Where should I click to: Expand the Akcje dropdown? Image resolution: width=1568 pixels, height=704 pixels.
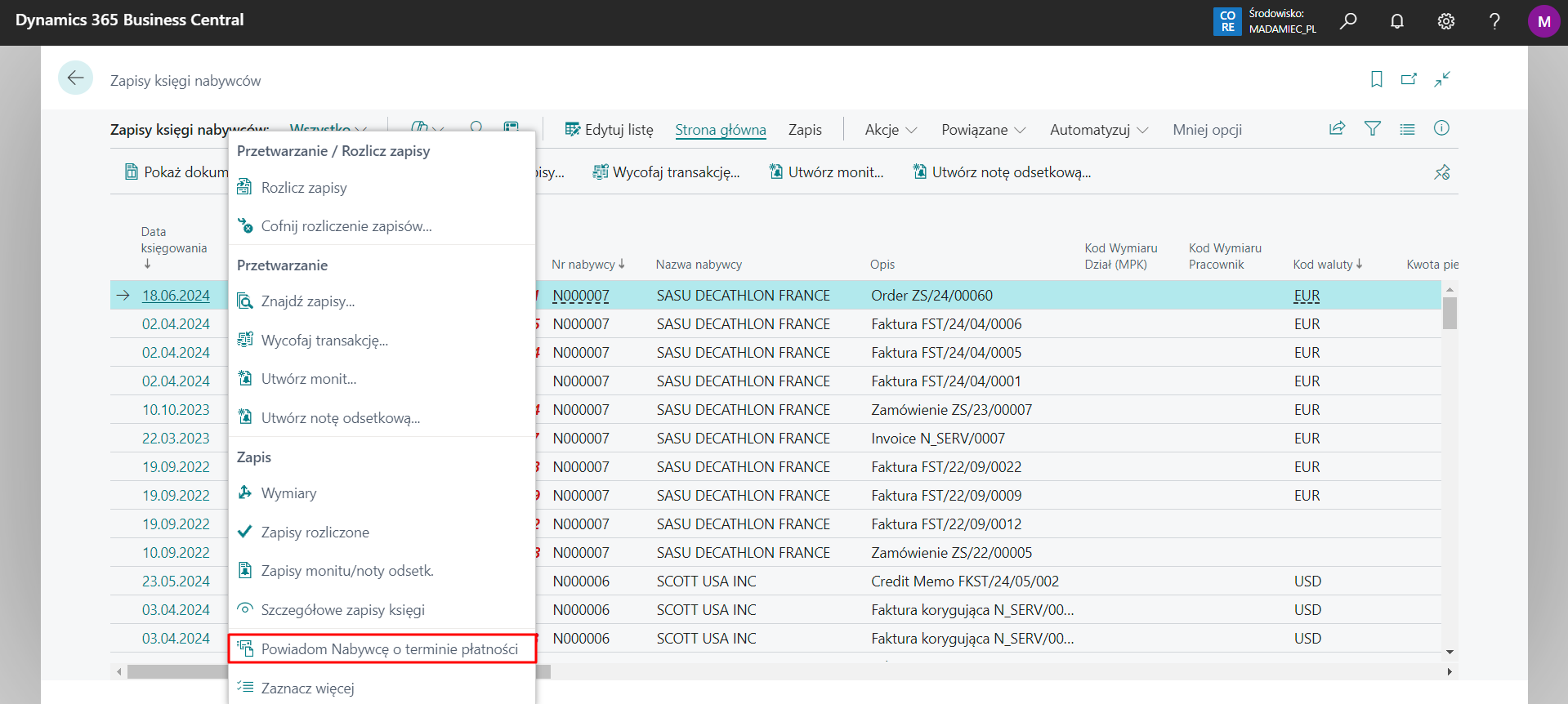891,130
